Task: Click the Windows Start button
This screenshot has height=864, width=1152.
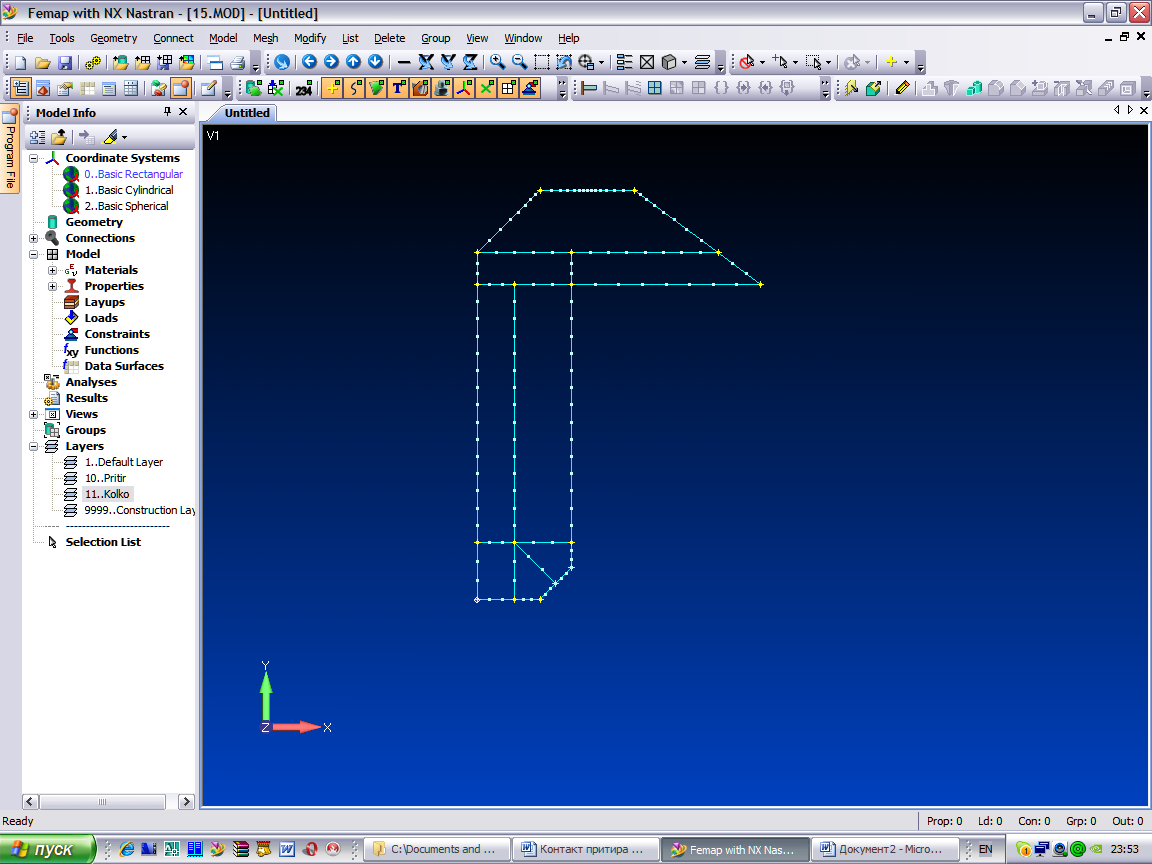Action: (48, 849)
